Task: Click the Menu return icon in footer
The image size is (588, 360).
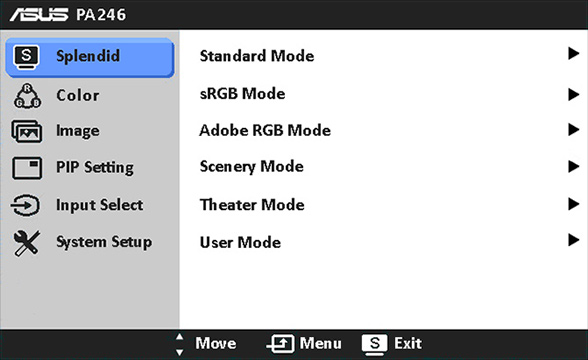Action: [280, 344]
